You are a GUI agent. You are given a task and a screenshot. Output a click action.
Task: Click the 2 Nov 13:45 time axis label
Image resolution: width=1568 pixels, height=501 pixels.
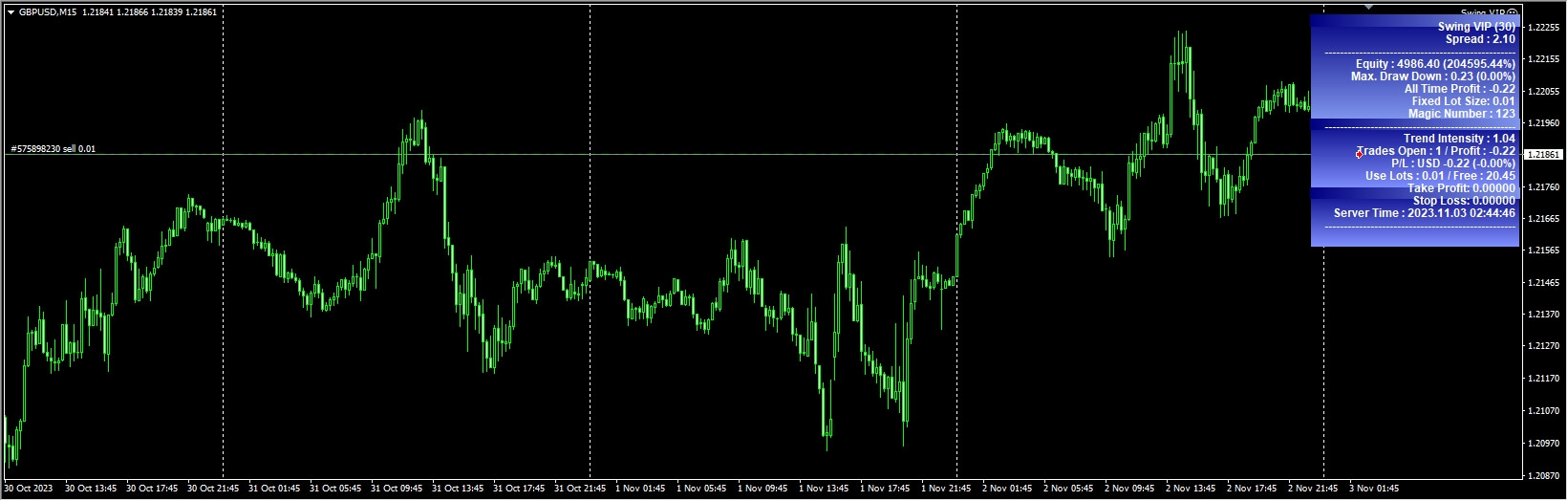coord(1191,489)
